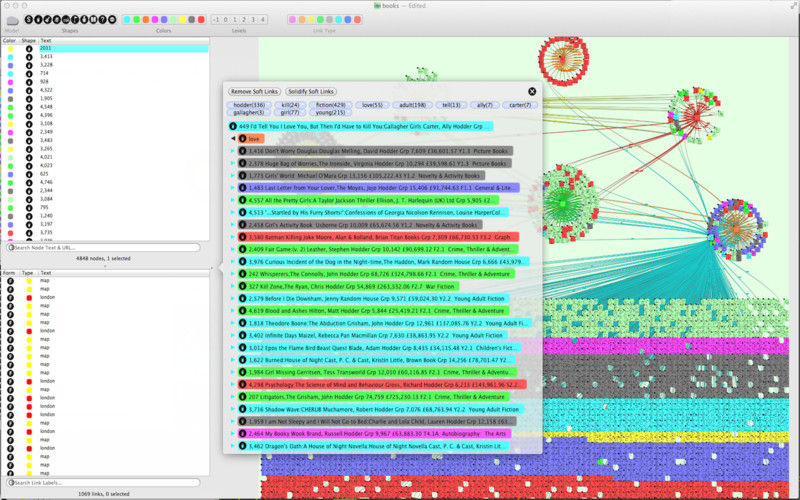Screen dimensions: 800x500
Task: Set level to 2
Action: pos(244,19)
